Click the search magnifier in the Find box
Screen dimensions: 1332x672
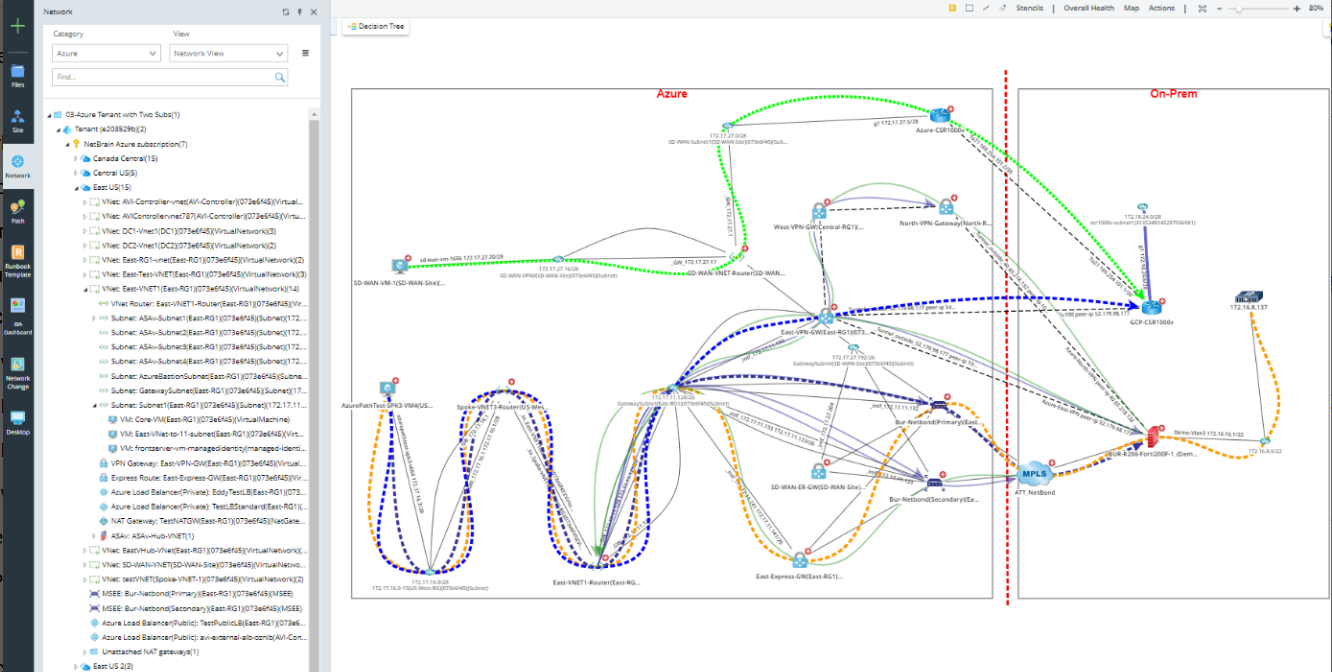(x=280, y=77)
